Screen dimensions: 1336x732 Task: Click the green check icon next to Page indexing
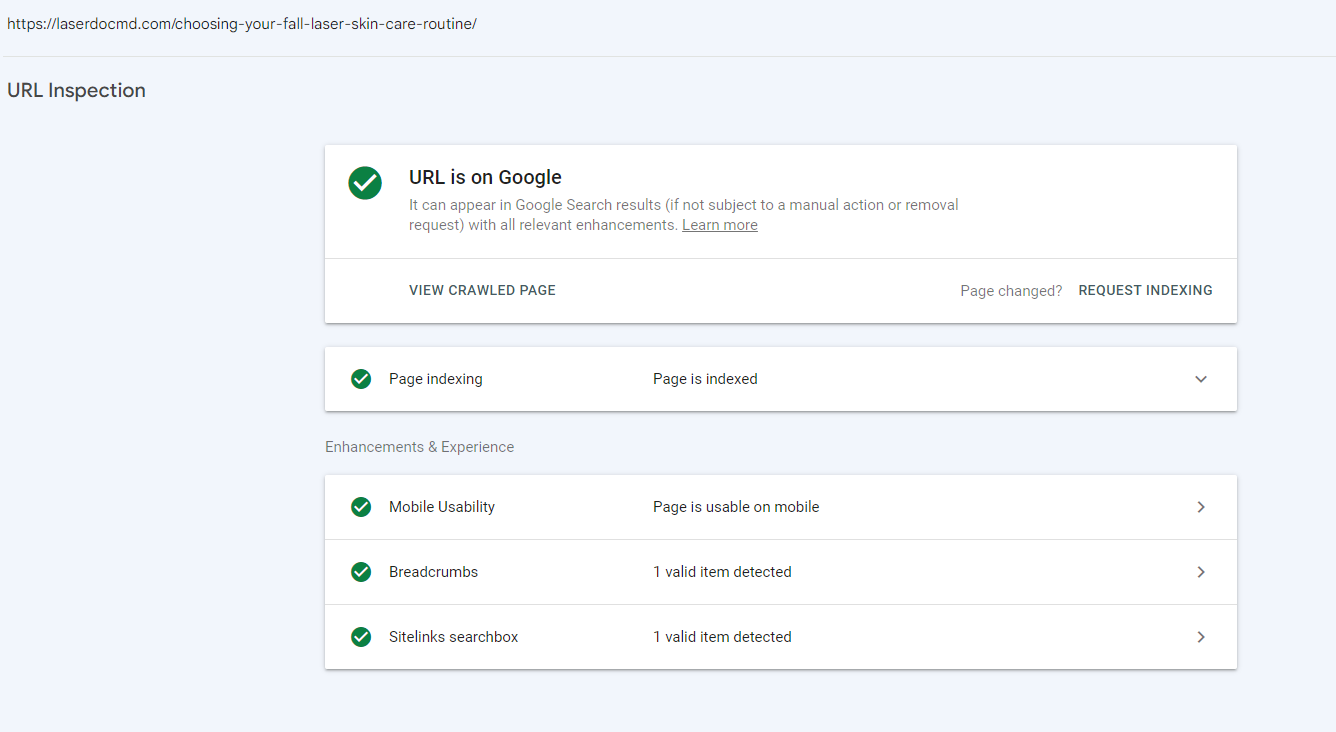point(361,379)
